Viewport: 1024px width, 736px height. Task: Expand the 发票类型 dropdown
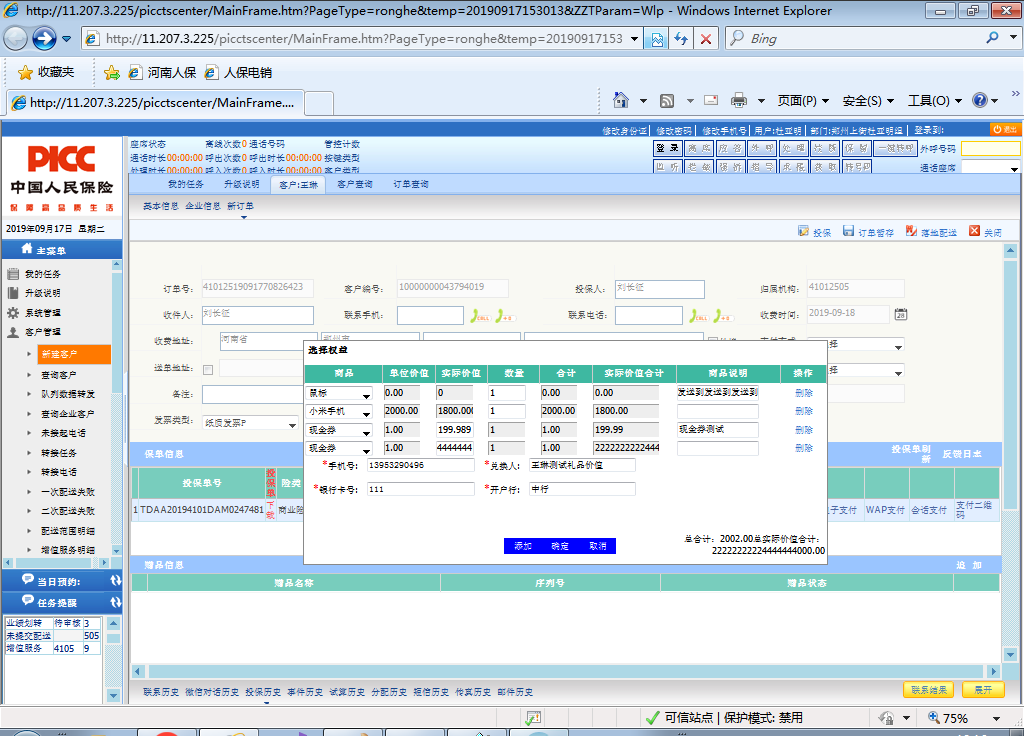[292, 423]
